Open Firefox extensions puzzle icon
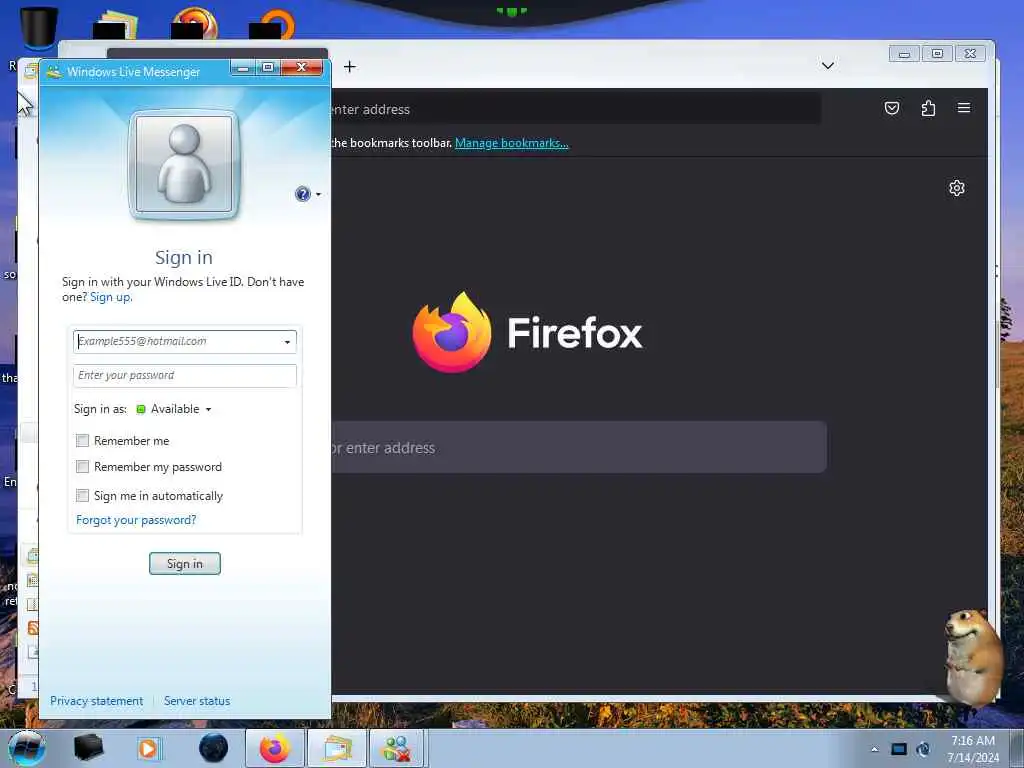This screenshot has width=1024, height=768. tap(928, 108)
